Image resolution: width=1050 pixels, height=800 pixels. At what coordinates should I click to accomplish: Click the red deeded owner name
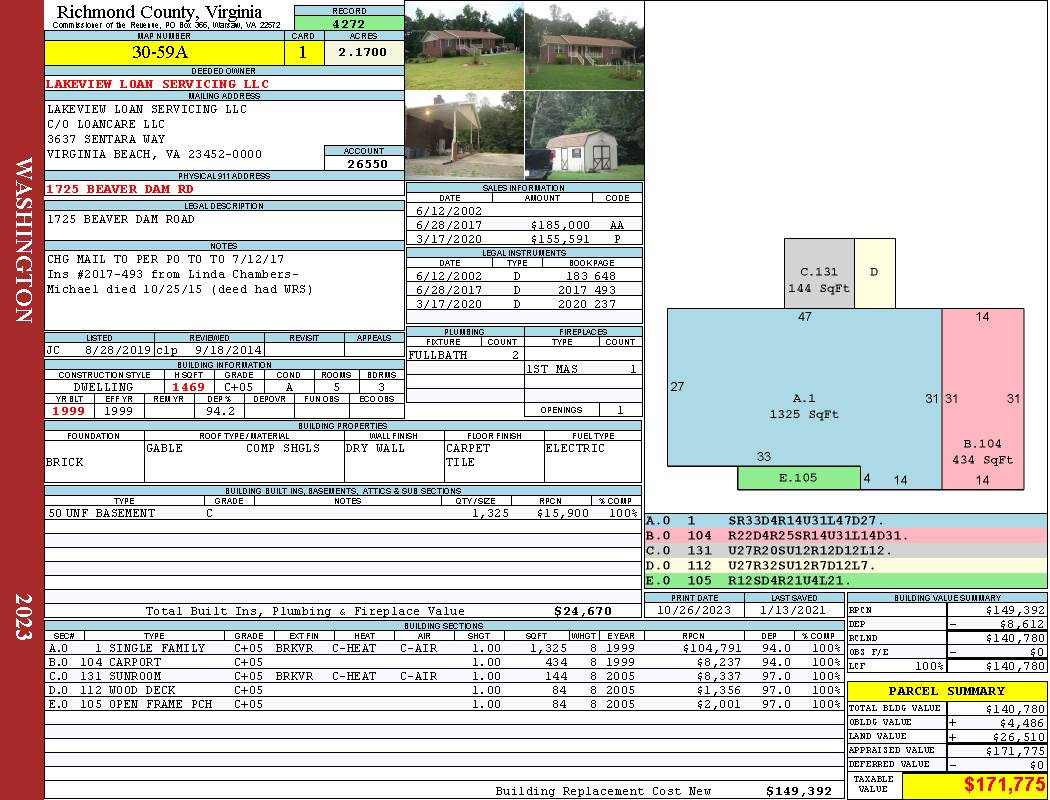tap(158, 84)
